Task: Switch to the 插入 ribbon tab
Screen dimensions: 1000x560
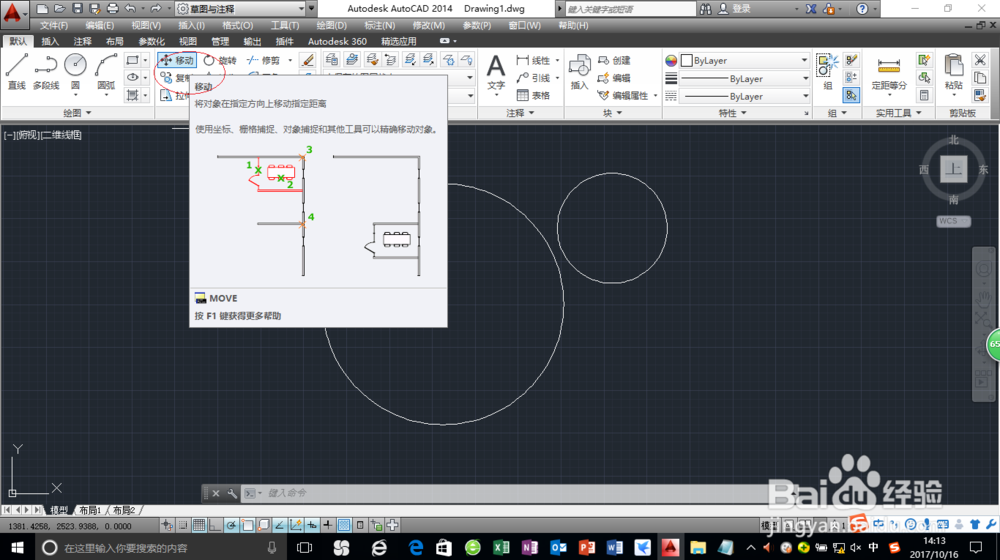Action: coord(50,41)
